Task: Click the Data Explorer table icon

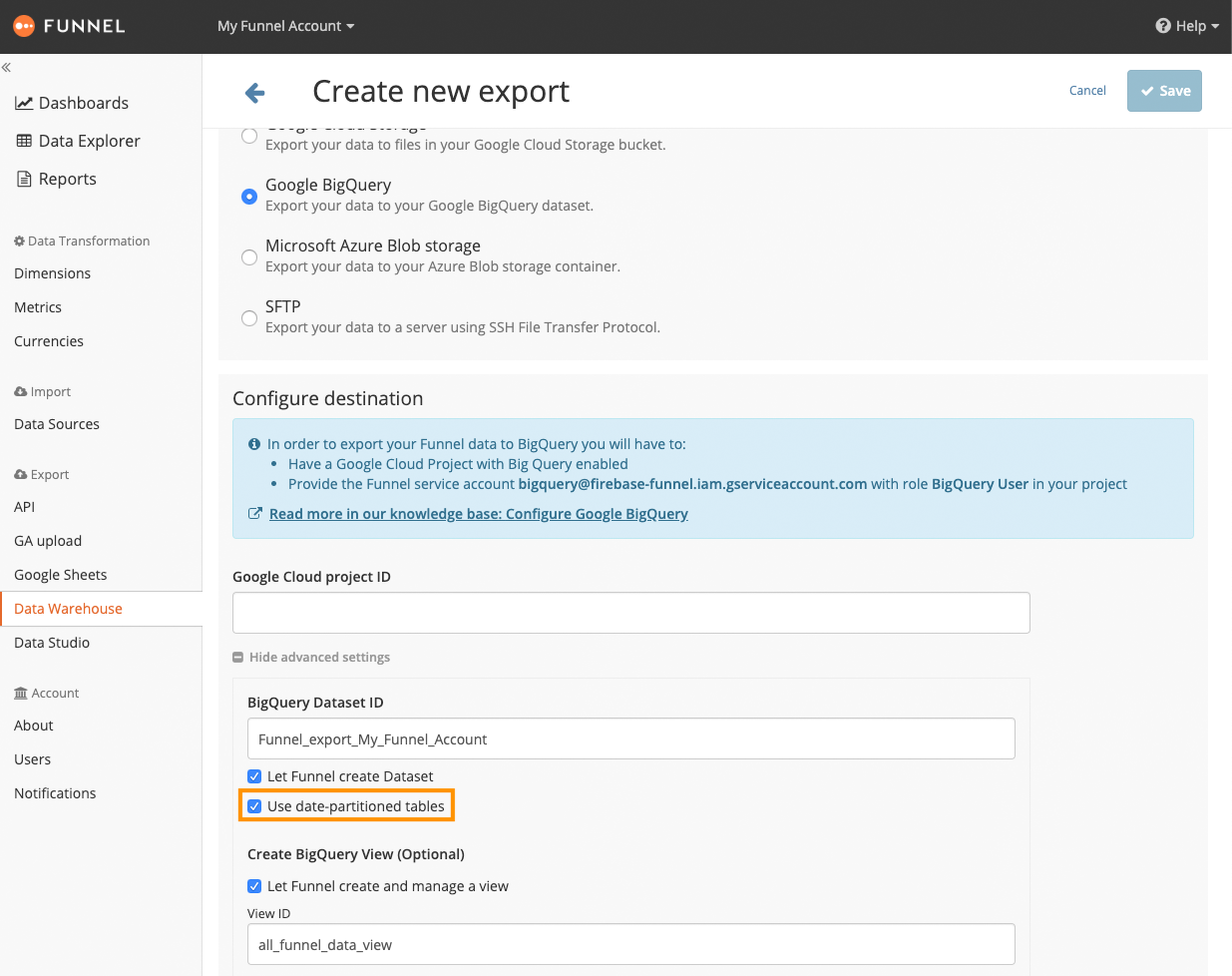Action: coord(24,141)
